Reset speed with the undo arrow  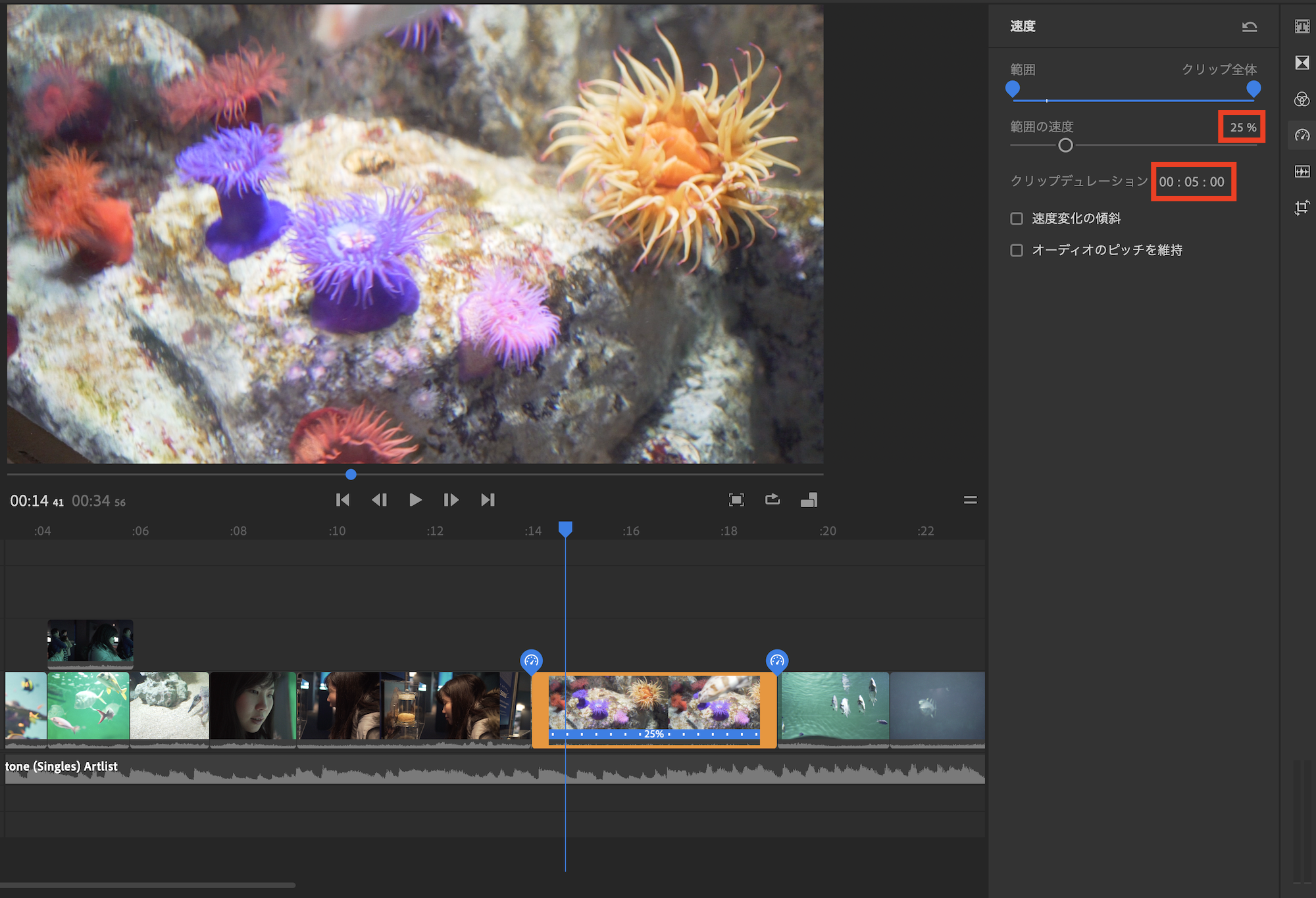pyautogui.click(x=1249, y=26)
